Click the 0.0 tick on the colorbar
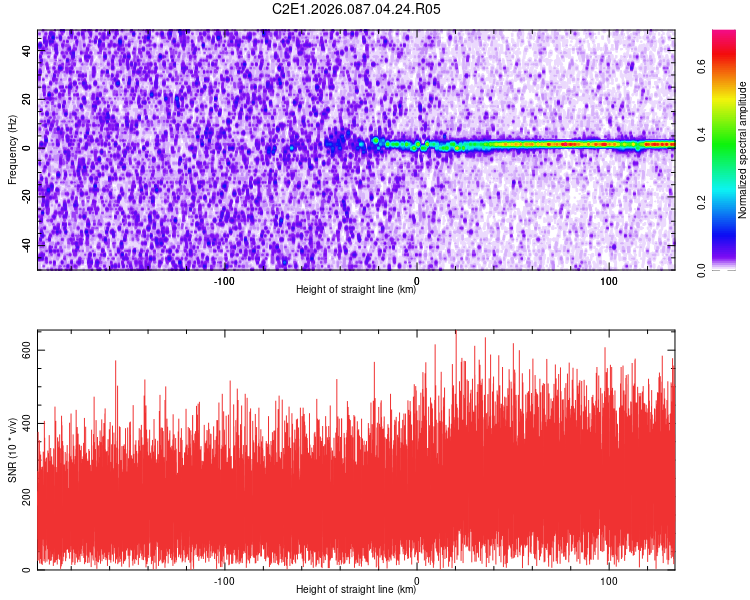Screen dimensions: 750x600 click(x=701, y=268)
